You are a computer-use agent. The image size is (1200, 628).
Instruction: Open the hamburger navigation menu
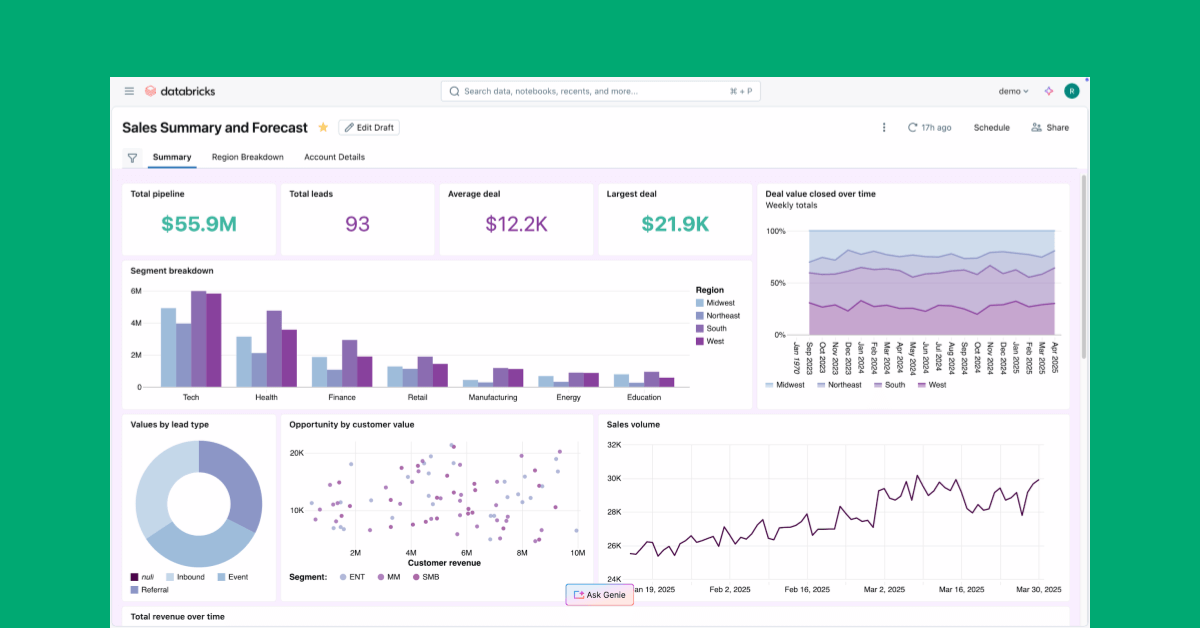click(x=129, y=91)
